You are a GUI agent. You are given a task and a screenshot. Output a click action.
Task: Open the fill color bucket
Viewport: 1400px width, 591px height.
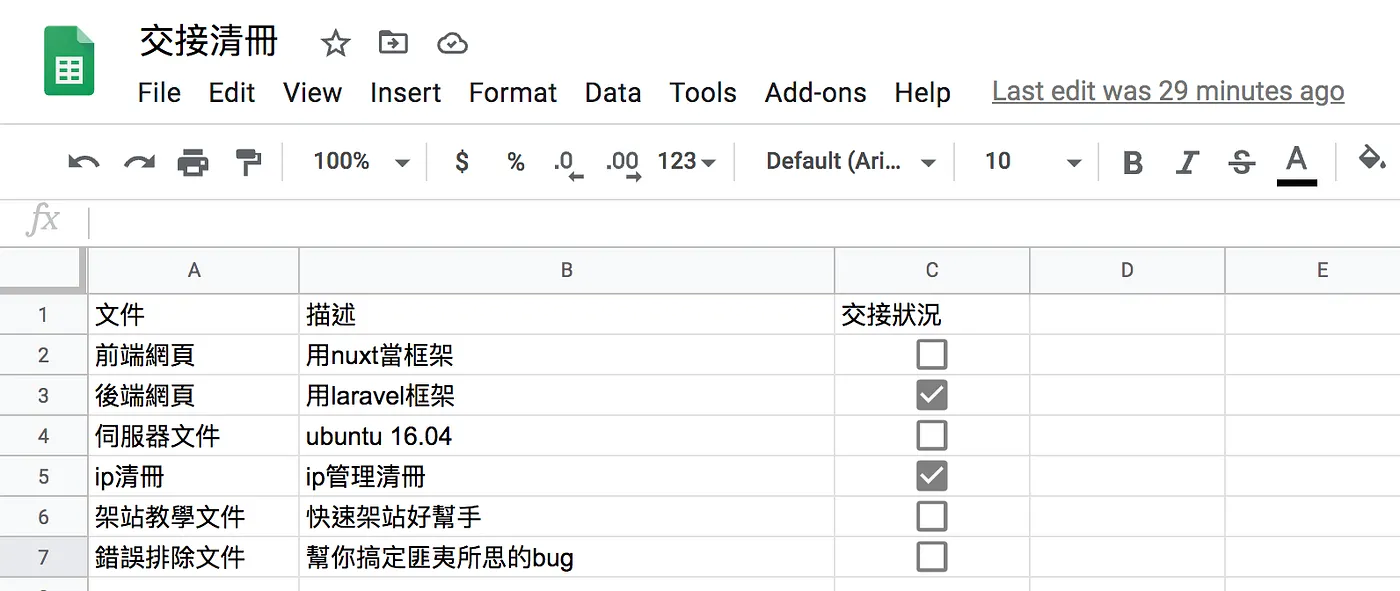coord(1372,159)
